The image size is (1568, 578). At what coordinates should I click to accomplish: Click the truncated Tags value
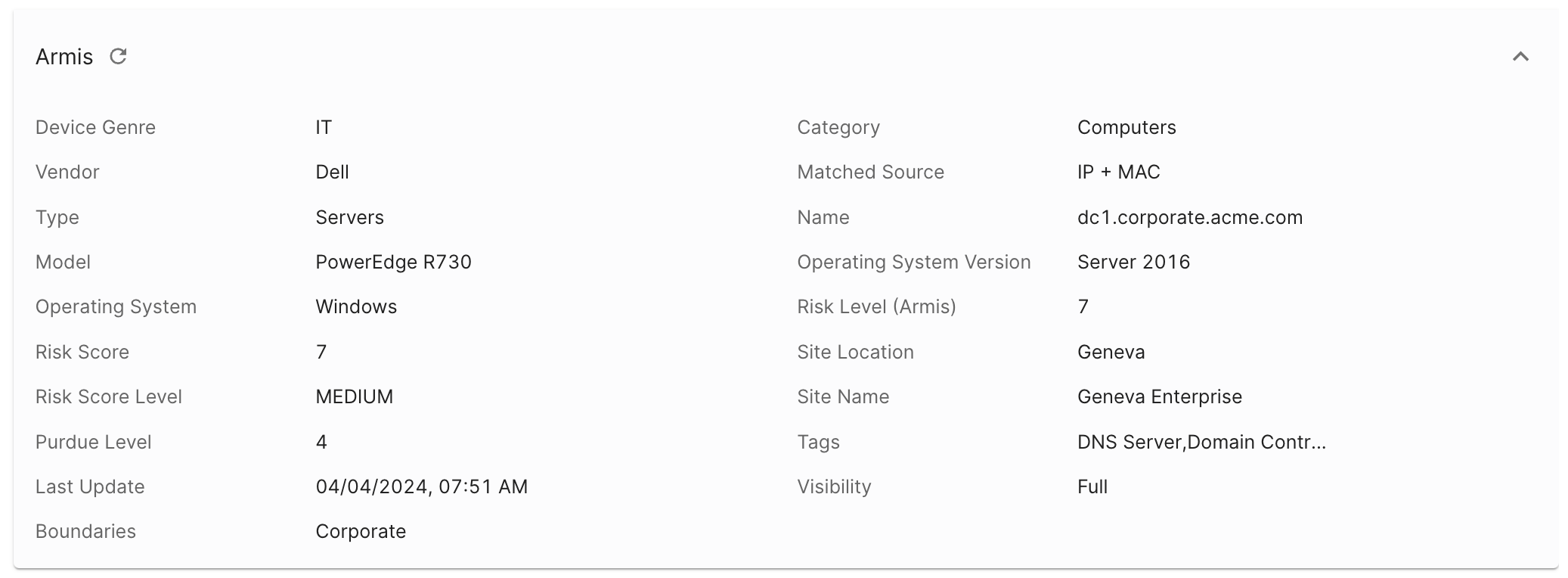pyautogui.click(x=1201, y=442)
